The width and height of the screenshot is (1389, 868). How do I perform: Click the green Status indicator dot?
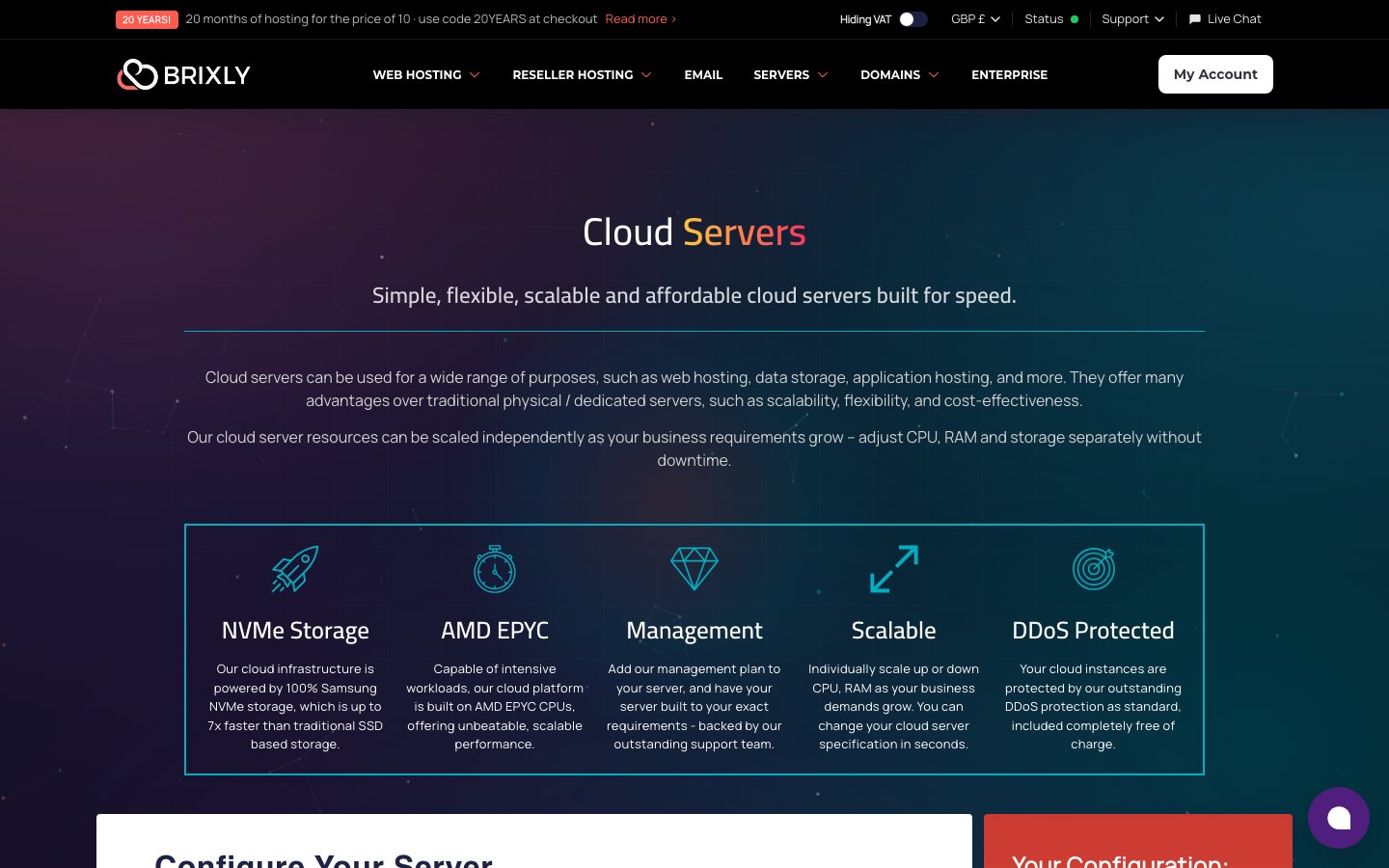coord(1075,19)
